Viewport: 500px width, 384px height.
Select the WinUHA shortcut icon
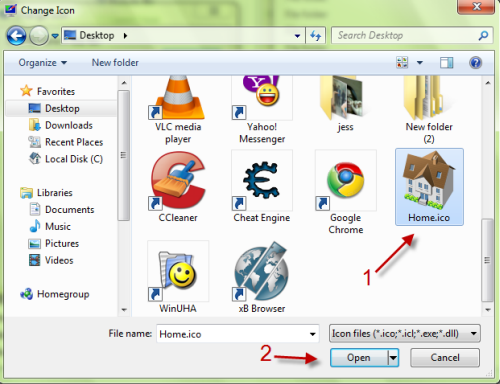[178, 271]
